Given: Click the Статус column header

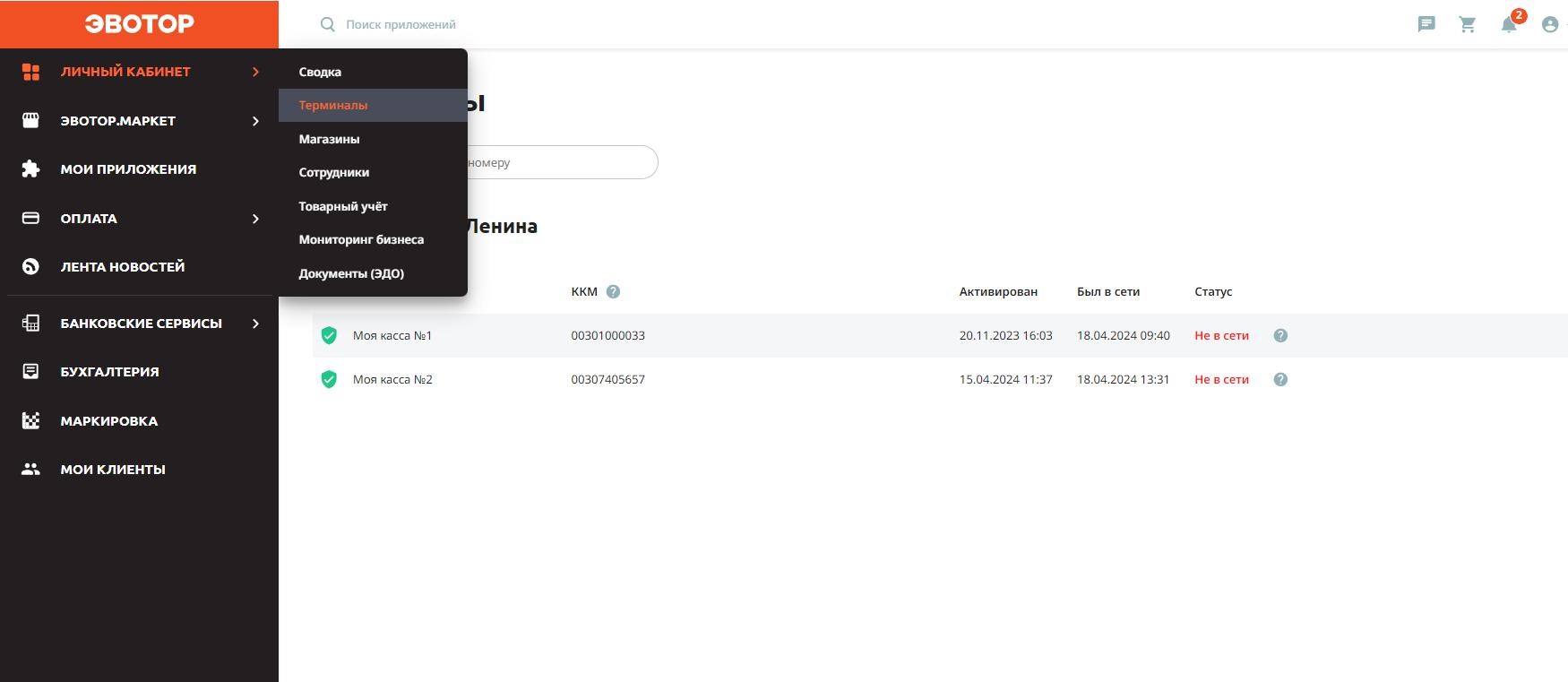Looking at the screenshot, I should pos(1213,291).
